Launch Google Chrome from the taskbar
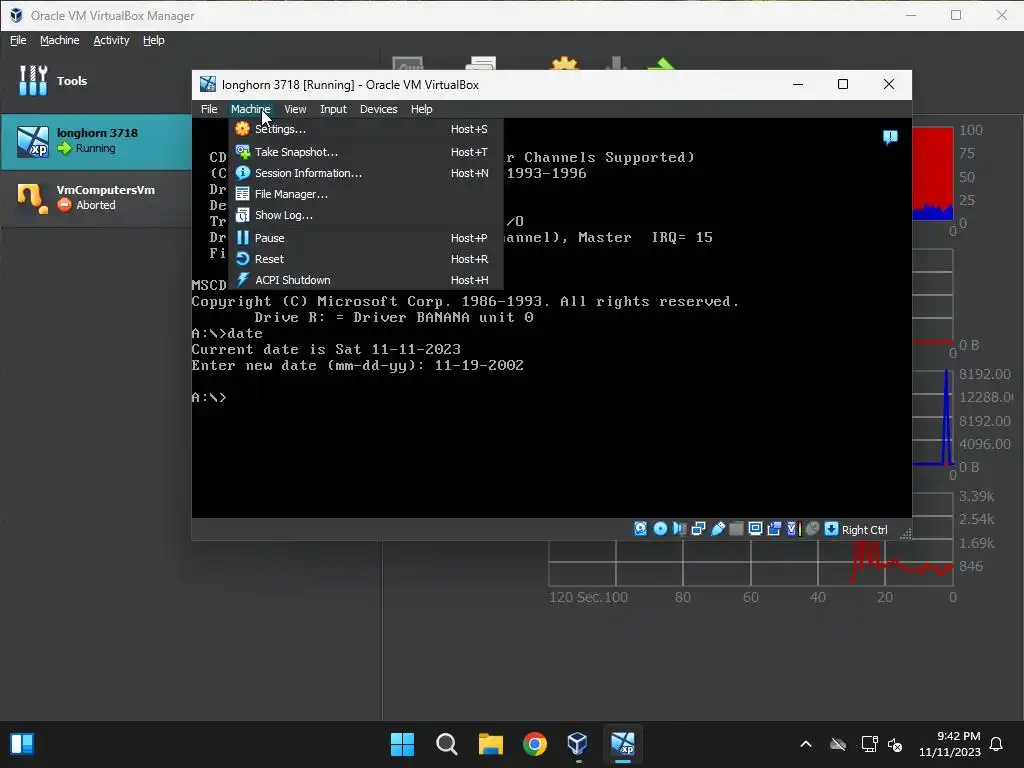The height and width of the screenshot is (768, 1024). coord(534,744)
